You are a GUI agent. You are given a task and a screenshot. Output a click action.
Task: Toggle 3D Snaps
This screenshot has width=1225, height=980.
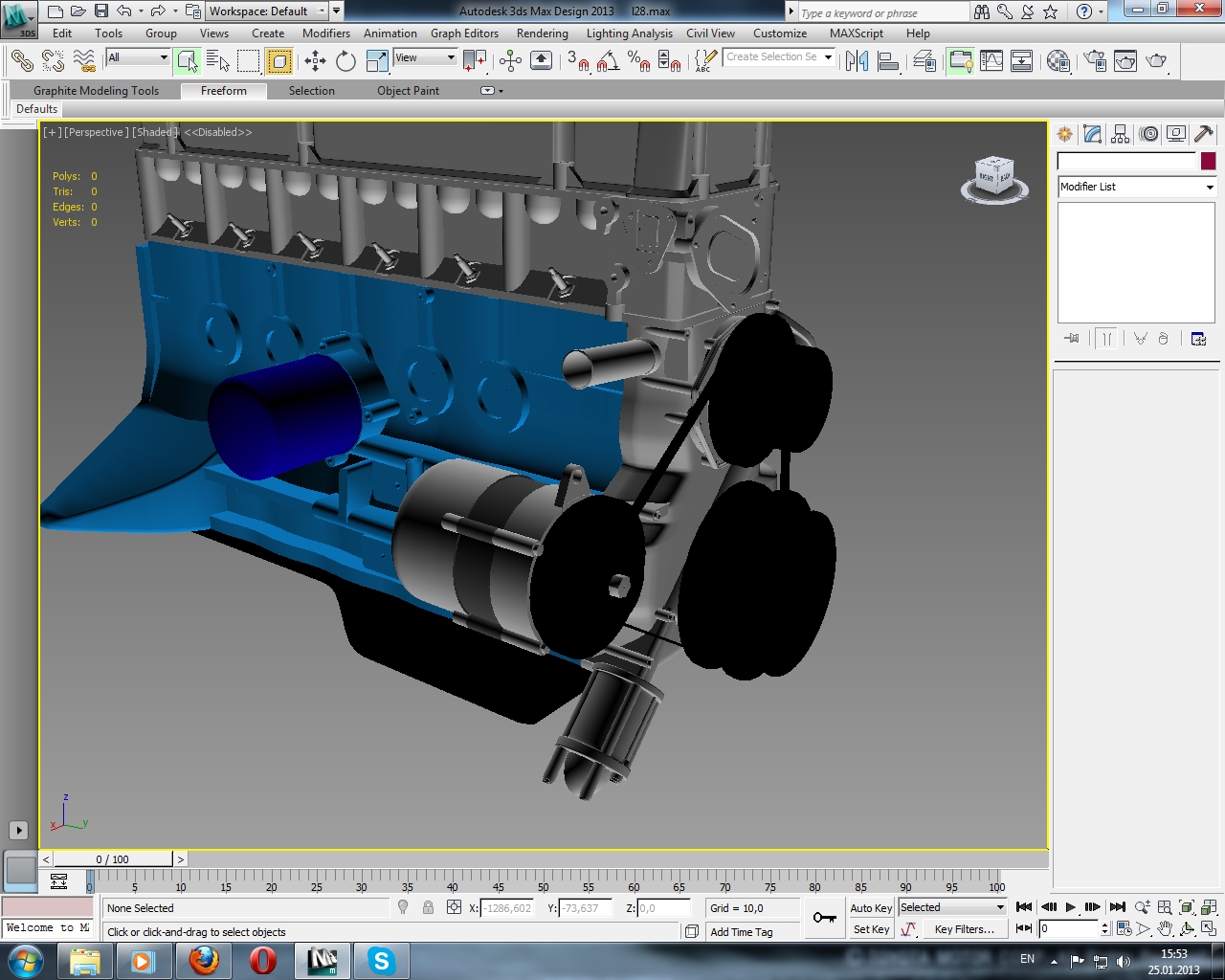coord(577,61)
